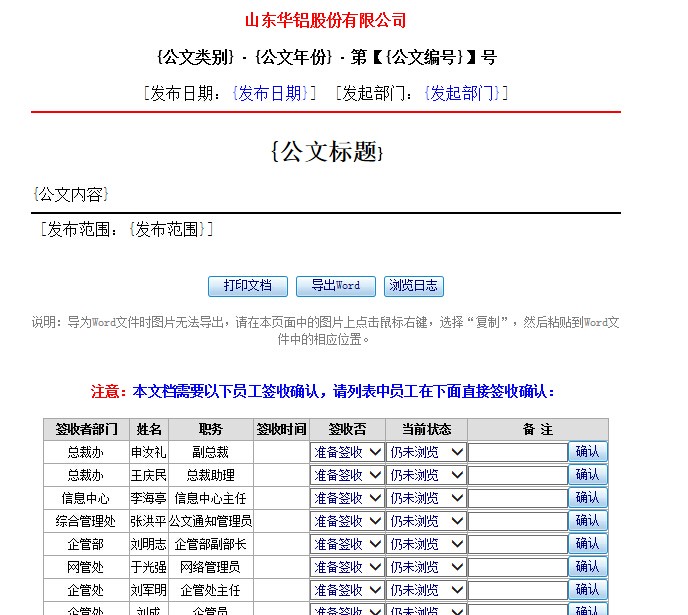Expand 当前状态 dropdown for 刘明志

tap(426, 544)
